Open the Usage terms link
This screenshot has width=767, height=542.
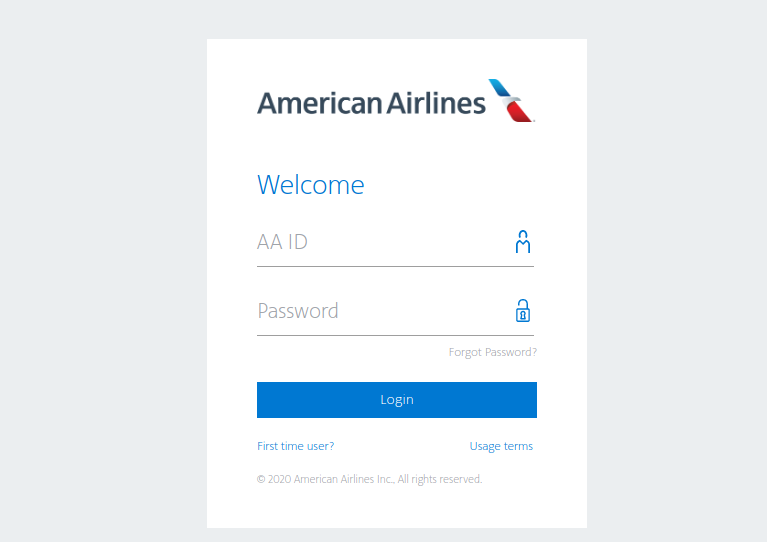(x=501, y=446)
